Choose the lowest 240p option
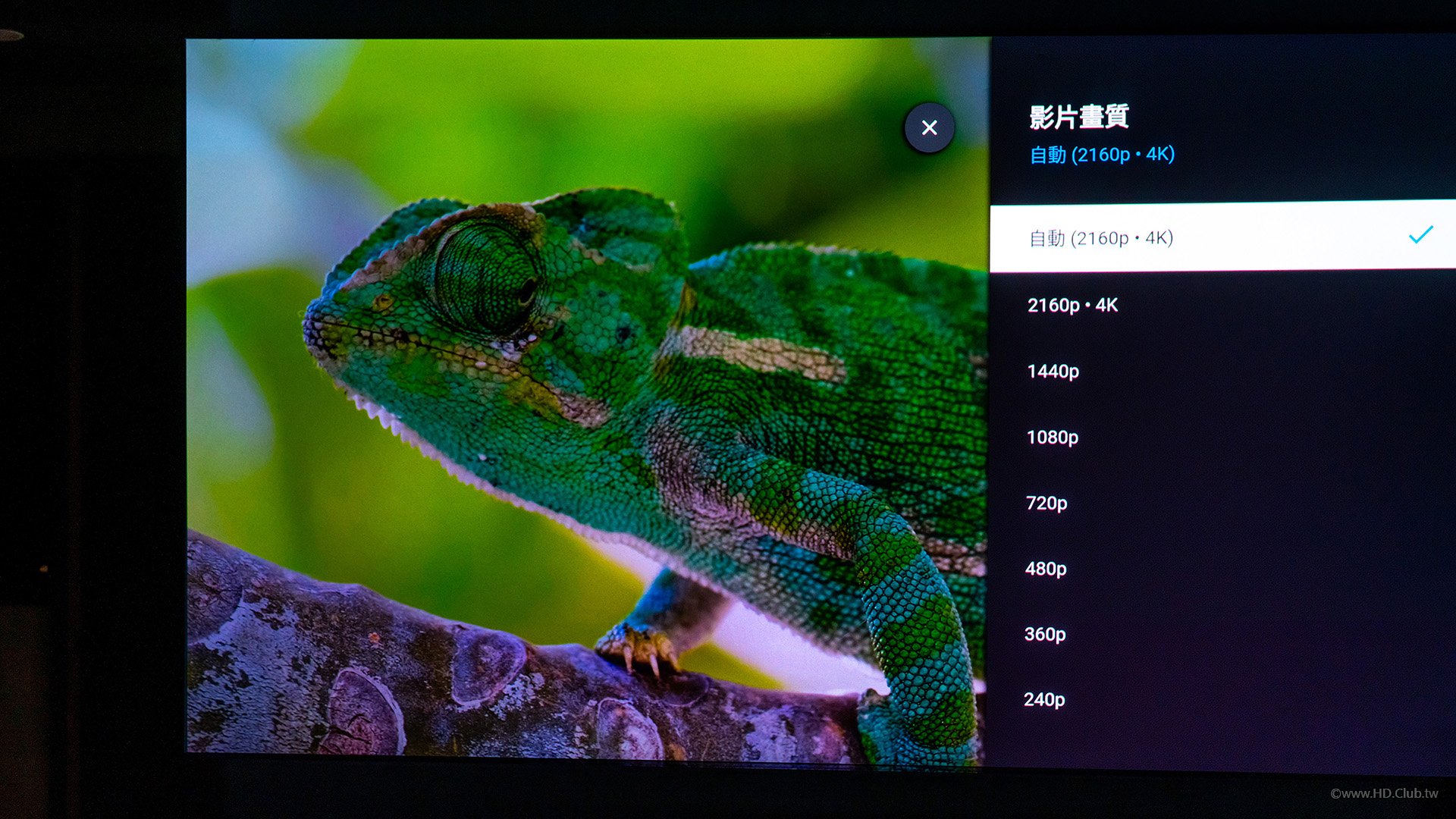The width and height of the screenshot is (1456, 819). coord(1222,699)
